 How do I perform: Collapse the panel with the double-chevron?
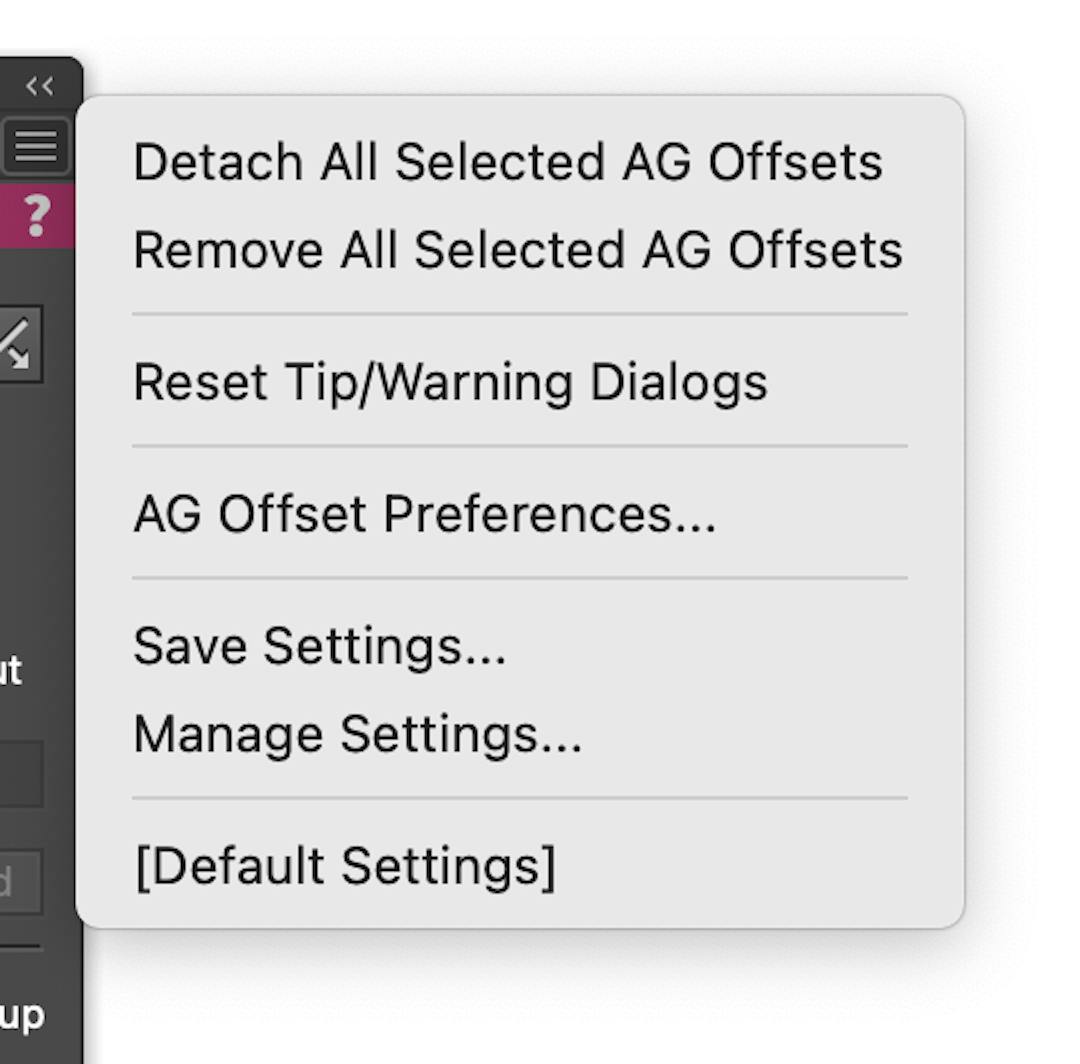(x=39, y=86)
